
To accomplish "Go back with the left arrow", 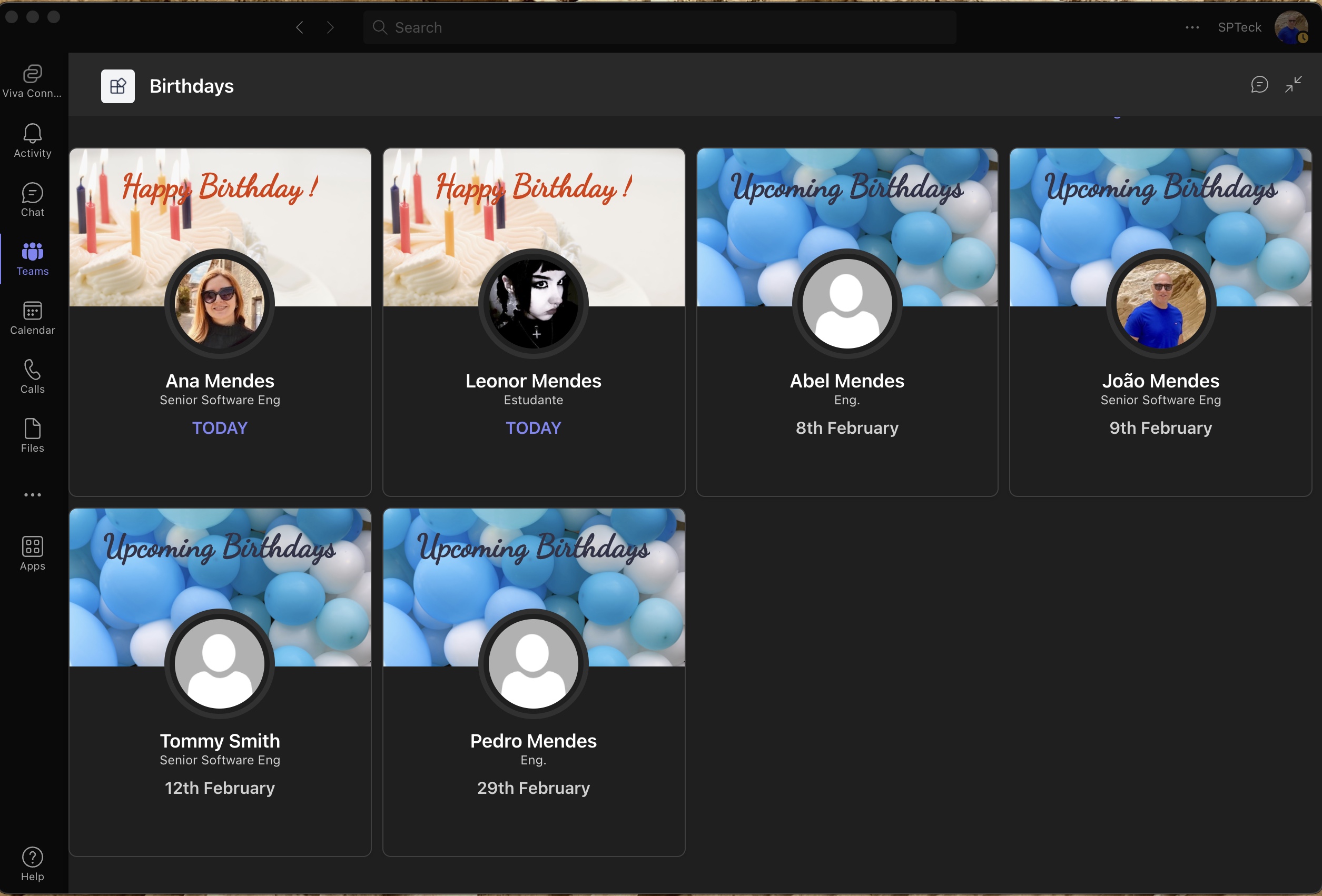I will pyautogui.click(x=300, y=27).
